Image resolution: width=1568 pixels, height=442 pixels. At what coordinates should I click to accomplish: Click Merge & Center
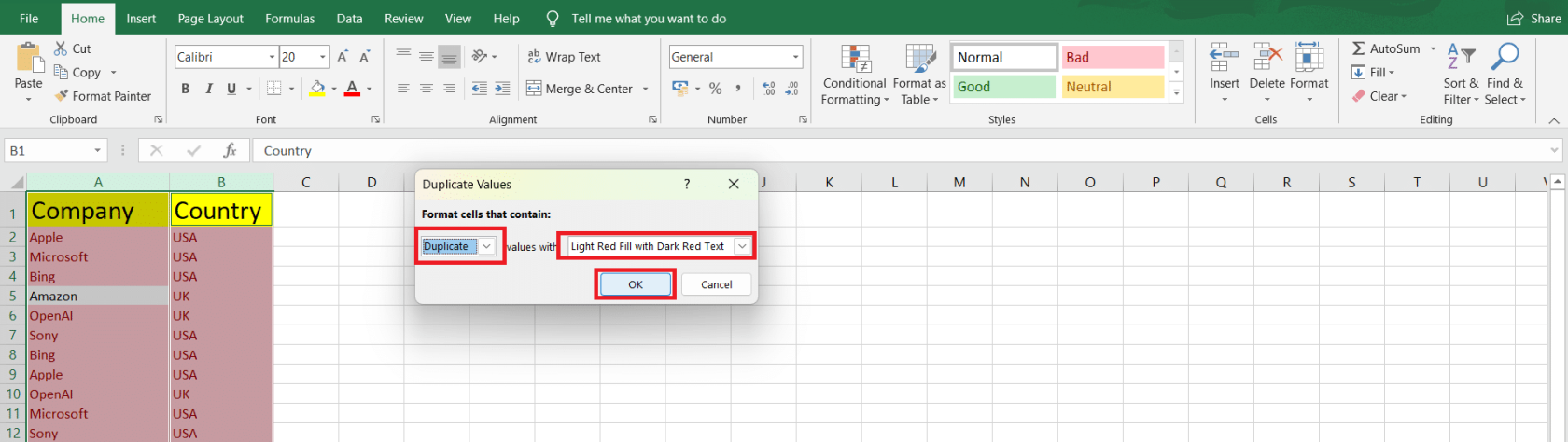pos(580,89)
